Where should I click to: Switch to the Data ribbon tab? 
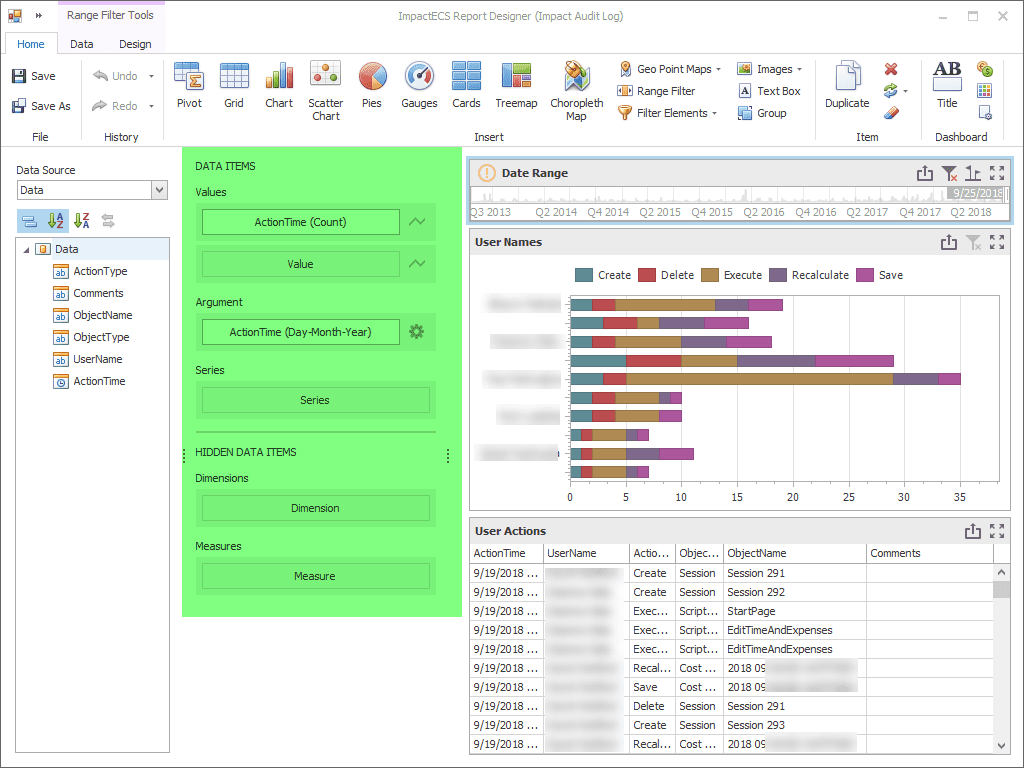click(x=82, y=44)
